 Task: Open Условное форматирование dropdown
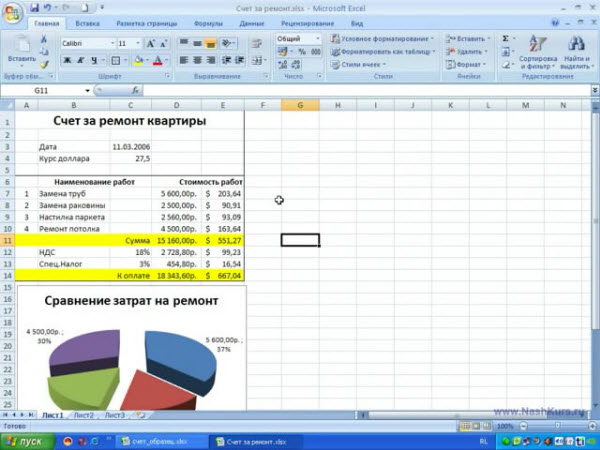(x=383, y=39)
